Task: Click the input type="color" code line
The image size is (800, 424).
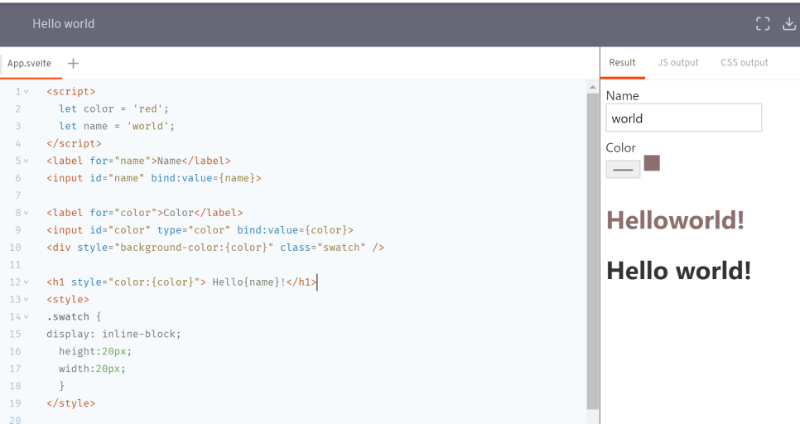Action: click(x=200, y=231)
